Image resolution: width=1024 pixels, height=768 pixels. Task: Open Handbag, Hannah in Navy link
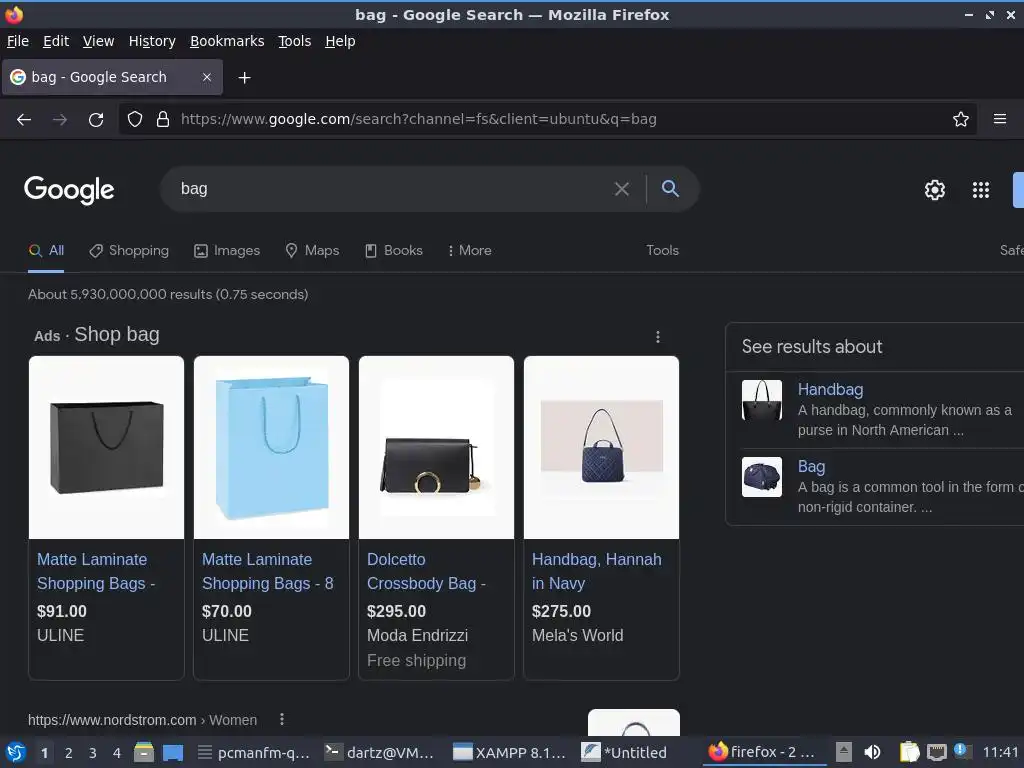tap(597, 571)
